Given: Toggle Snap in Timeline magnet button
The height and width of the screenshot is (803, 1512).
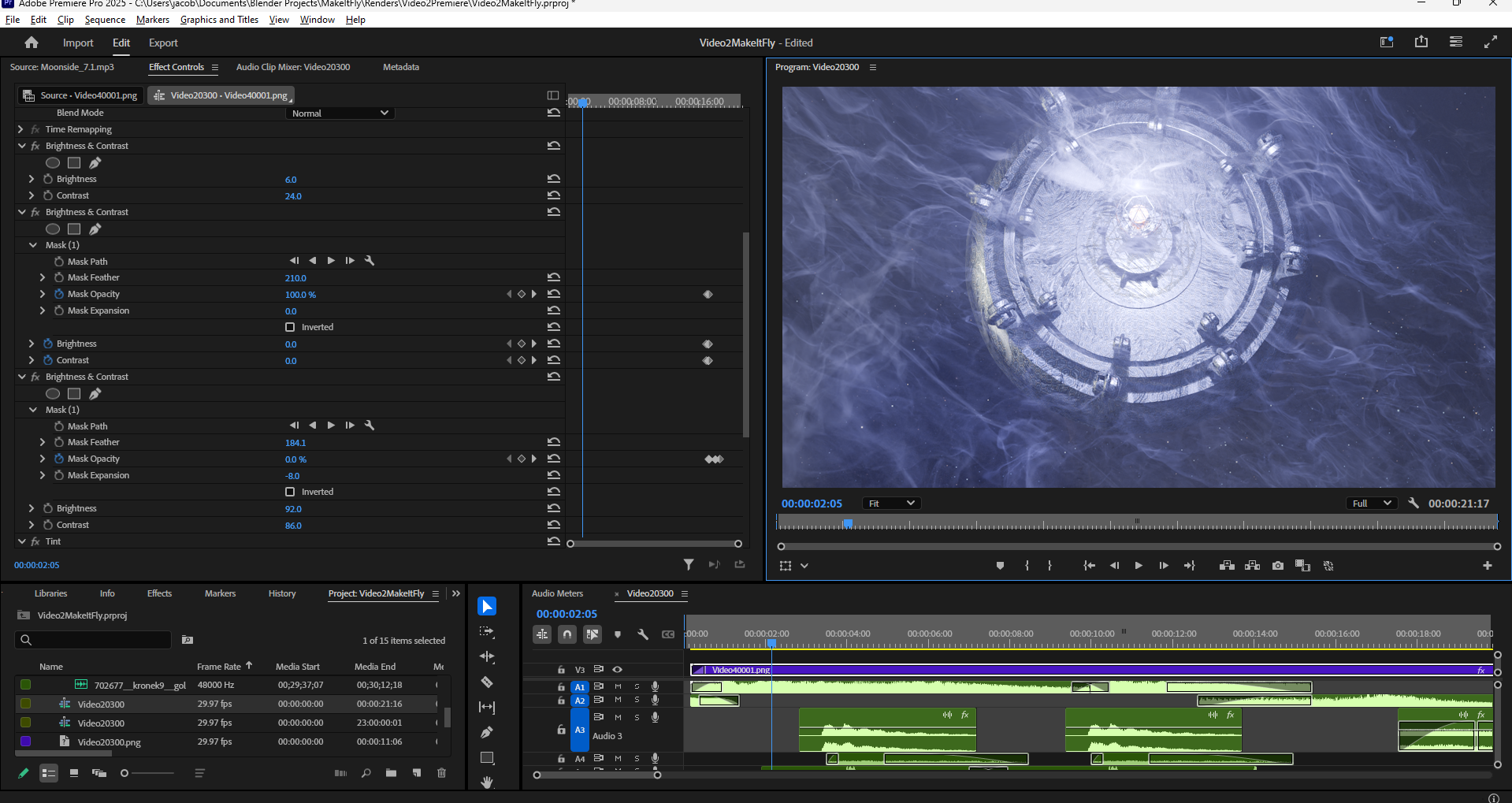Looking at the screenshot, I should coord(567,634).
